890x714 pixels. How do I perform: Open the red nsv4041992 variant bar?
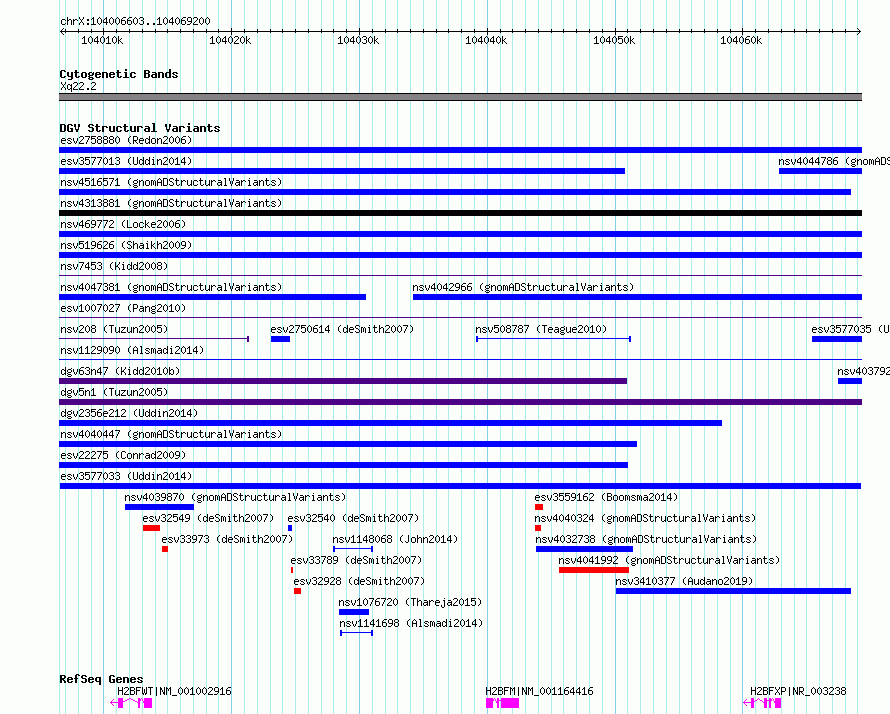pos(594,570)
